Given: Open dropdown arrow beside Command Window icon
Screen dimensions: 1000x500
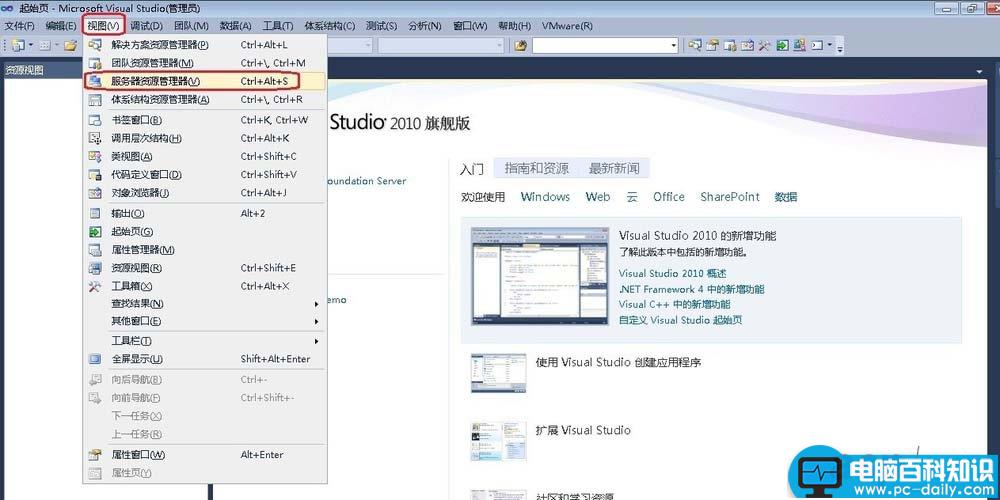Looking at the screenshot, I should coord(829,45).
